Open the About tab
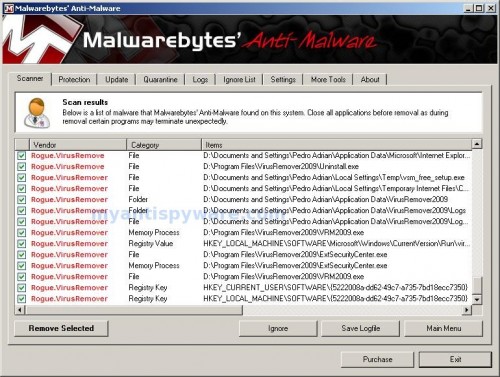 (370, 79)
